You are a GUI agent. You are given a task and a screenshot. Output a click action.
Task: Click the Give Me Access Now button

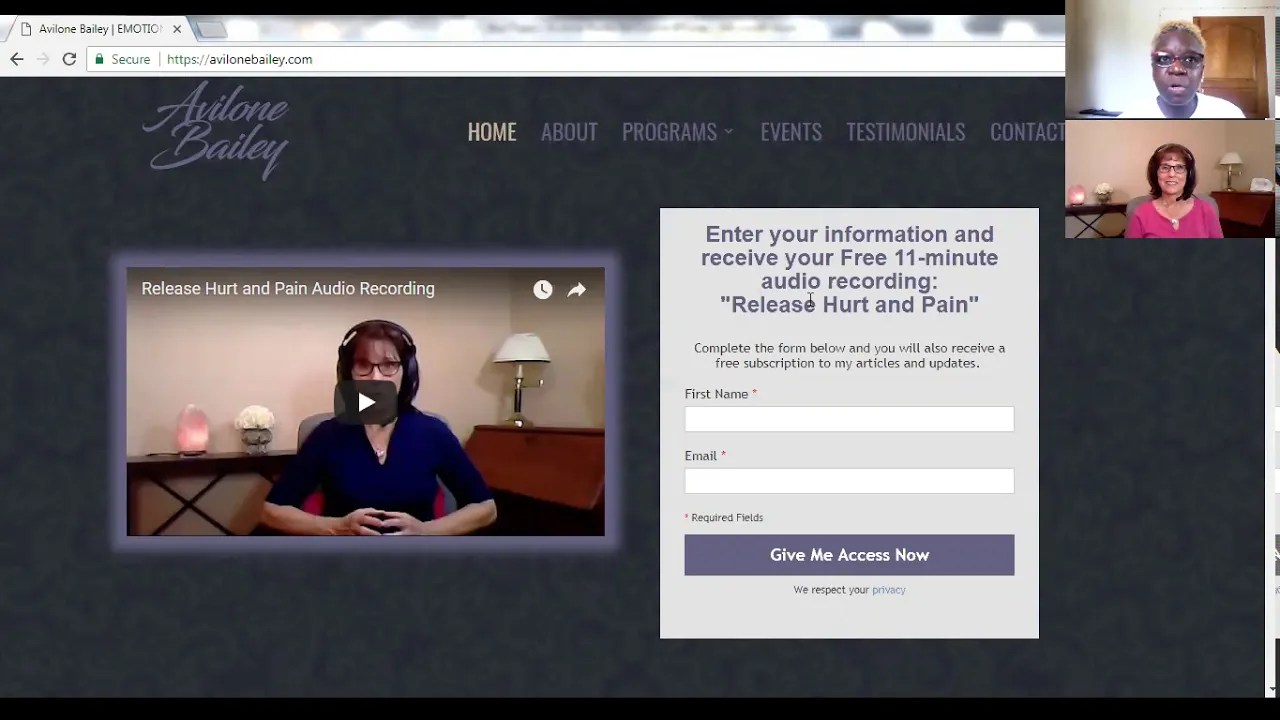[849, 555]
